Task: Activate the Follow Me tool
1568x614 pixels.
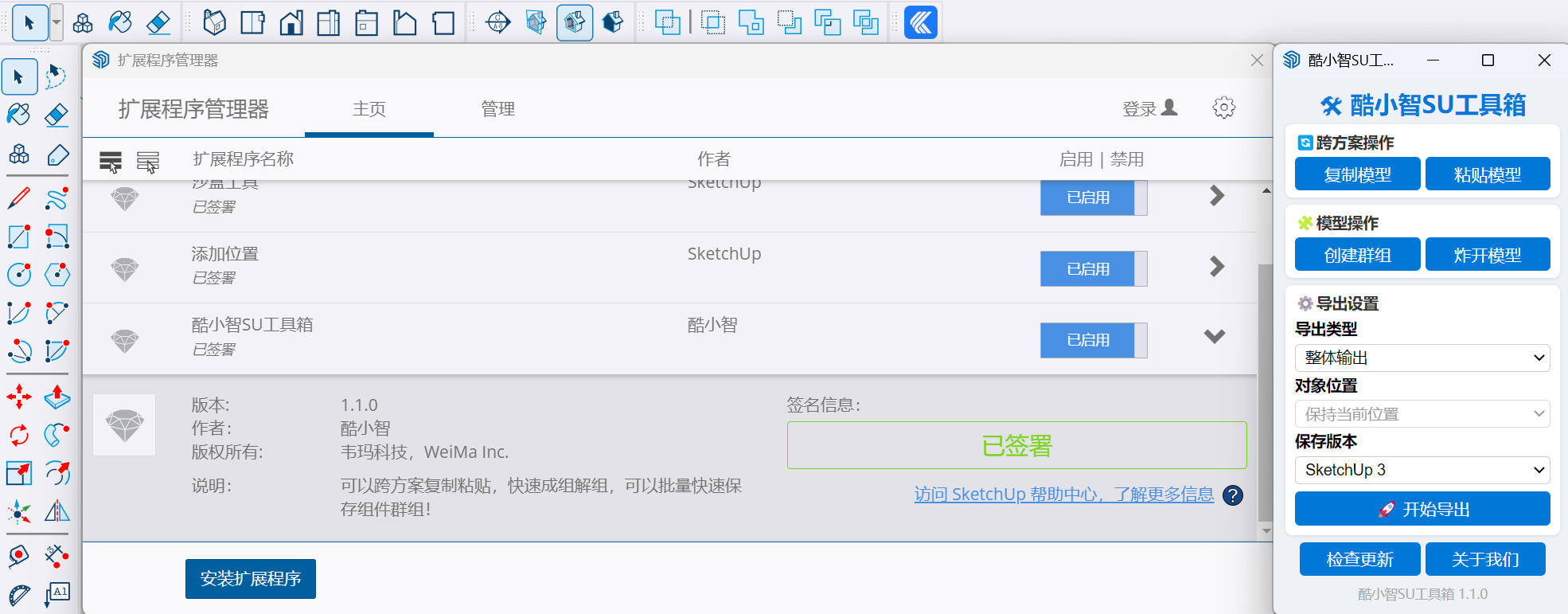Action: point(57,435)
